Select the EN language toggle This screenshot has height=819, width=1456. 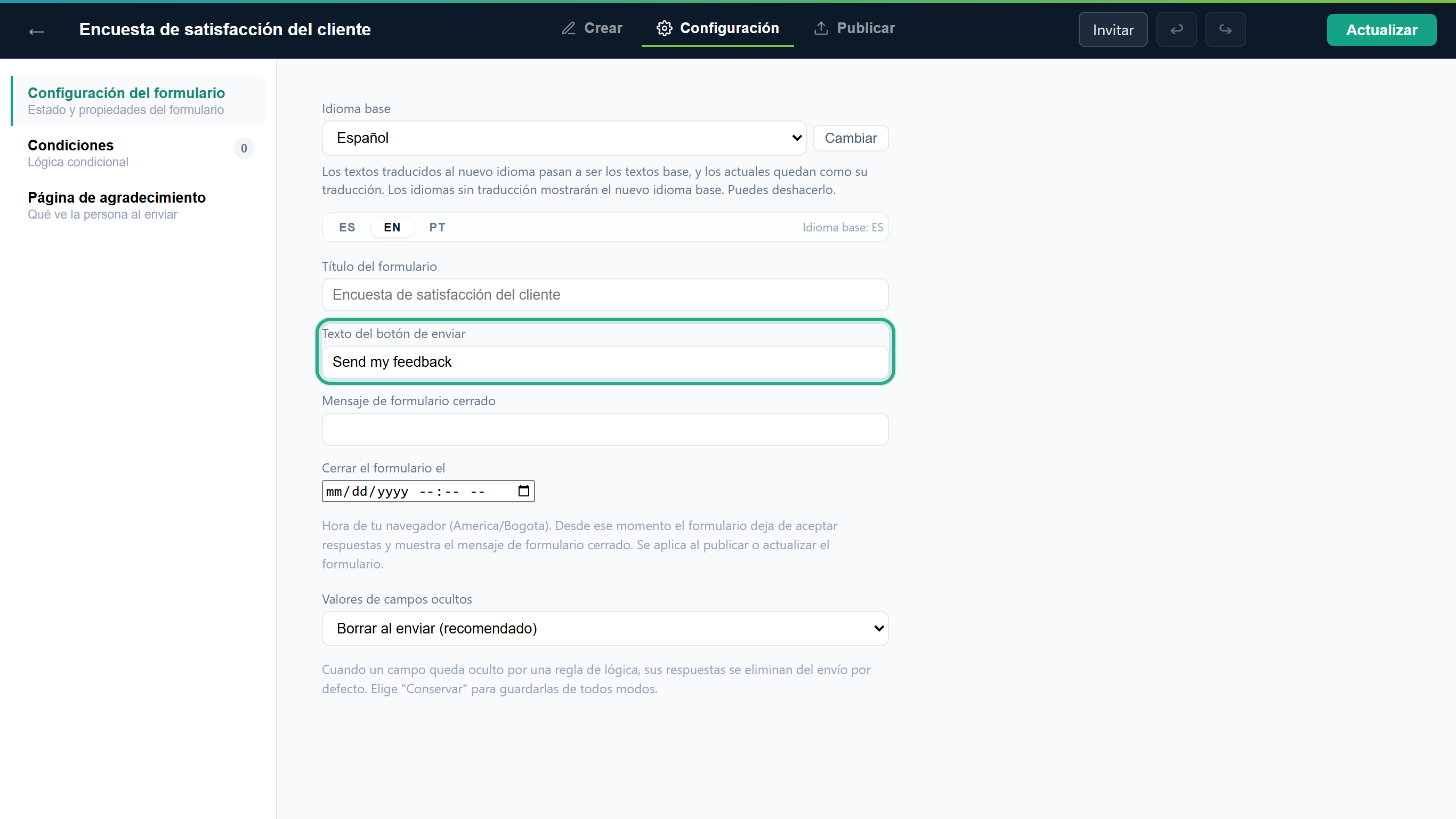392,227
